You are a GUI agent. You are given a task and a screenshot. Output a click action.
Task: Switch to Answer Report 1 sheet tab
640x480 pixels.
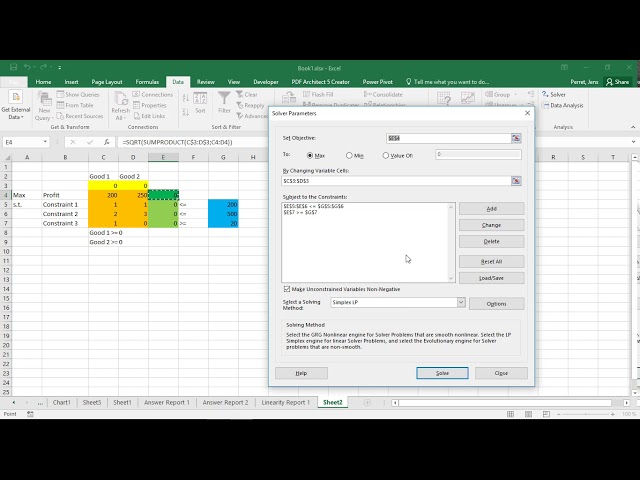pyautogui.click(x=167, y=402)
